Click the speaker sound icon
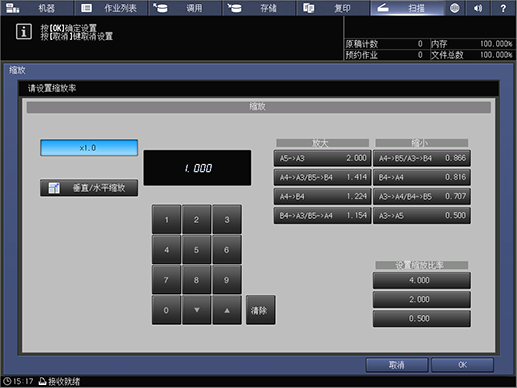 click(478, 8)
